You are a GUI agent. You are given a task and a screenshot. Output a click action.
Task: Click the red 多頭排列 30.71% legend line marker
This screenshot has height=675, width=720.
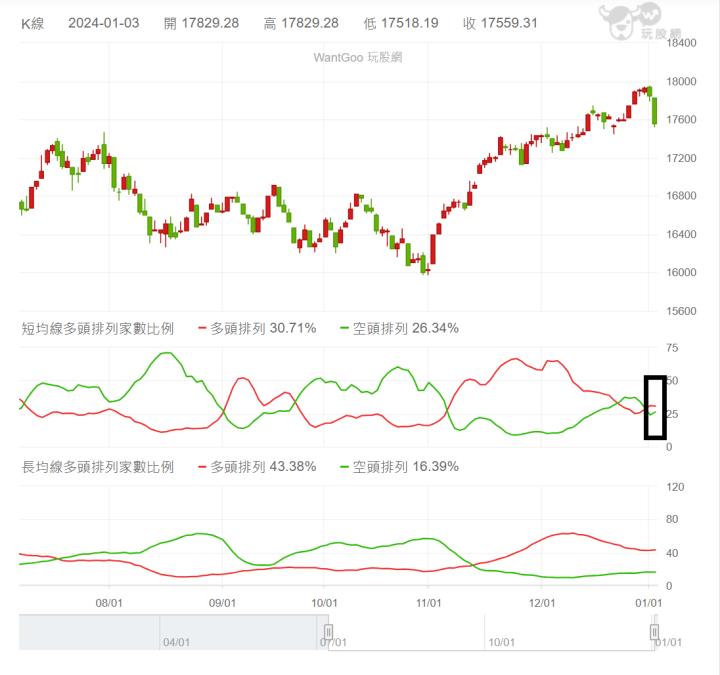203,328
